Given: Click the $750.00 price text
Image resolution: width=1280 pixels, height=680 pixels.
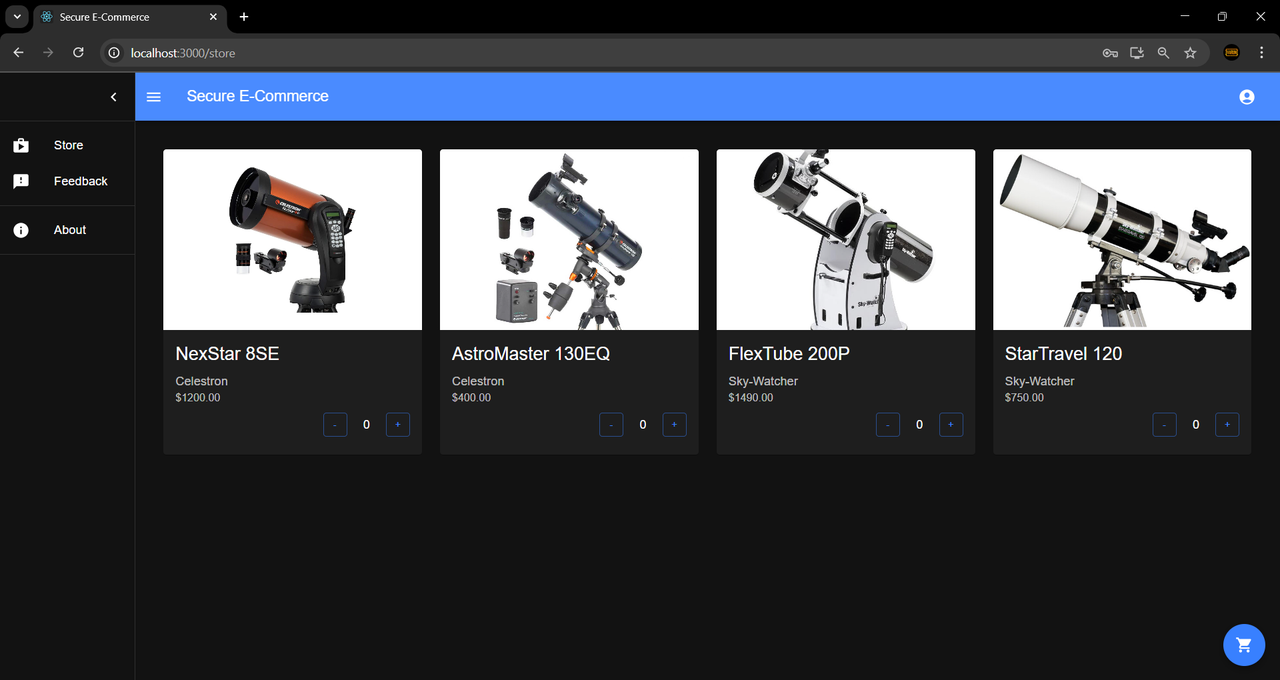Looking at the screenshot, I should click(x=1024, y=398).
